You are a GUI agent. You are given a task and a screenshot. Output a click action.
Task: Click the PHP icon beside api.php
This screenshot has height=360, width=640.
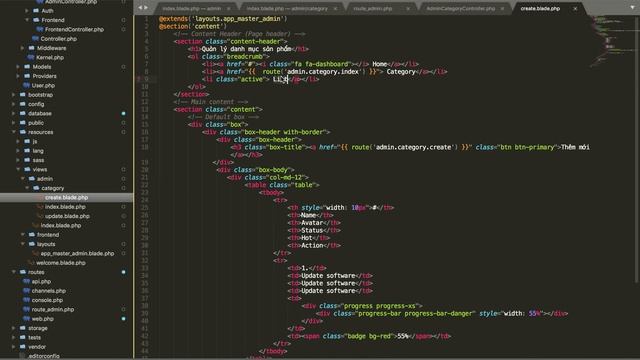click(27, 281)
